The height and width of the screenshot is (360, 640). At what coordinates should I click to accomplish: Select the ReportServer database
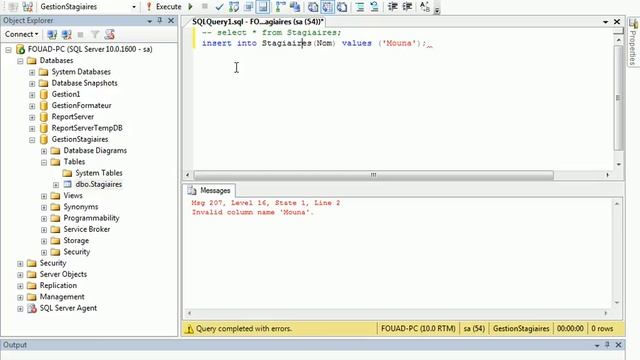[x=72, y=117]
